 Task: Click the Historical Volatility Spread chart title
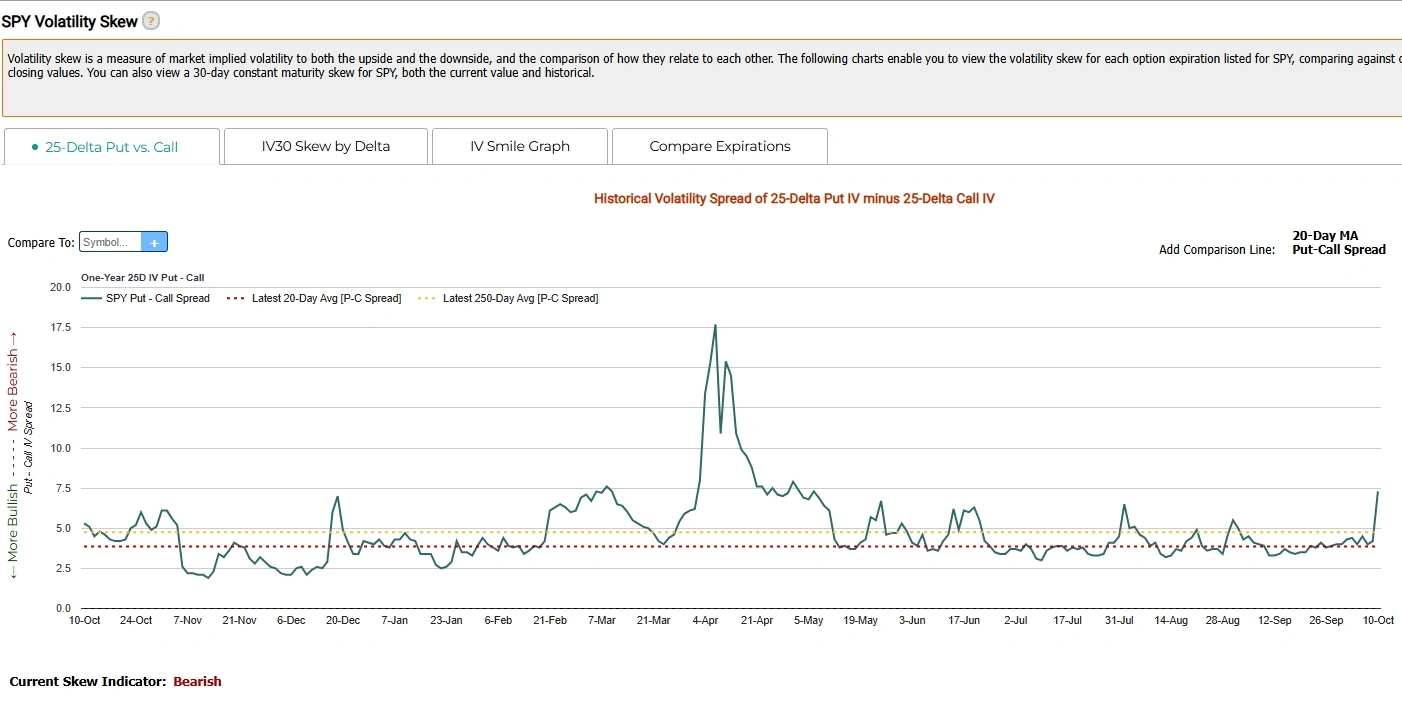click(794, 199)
